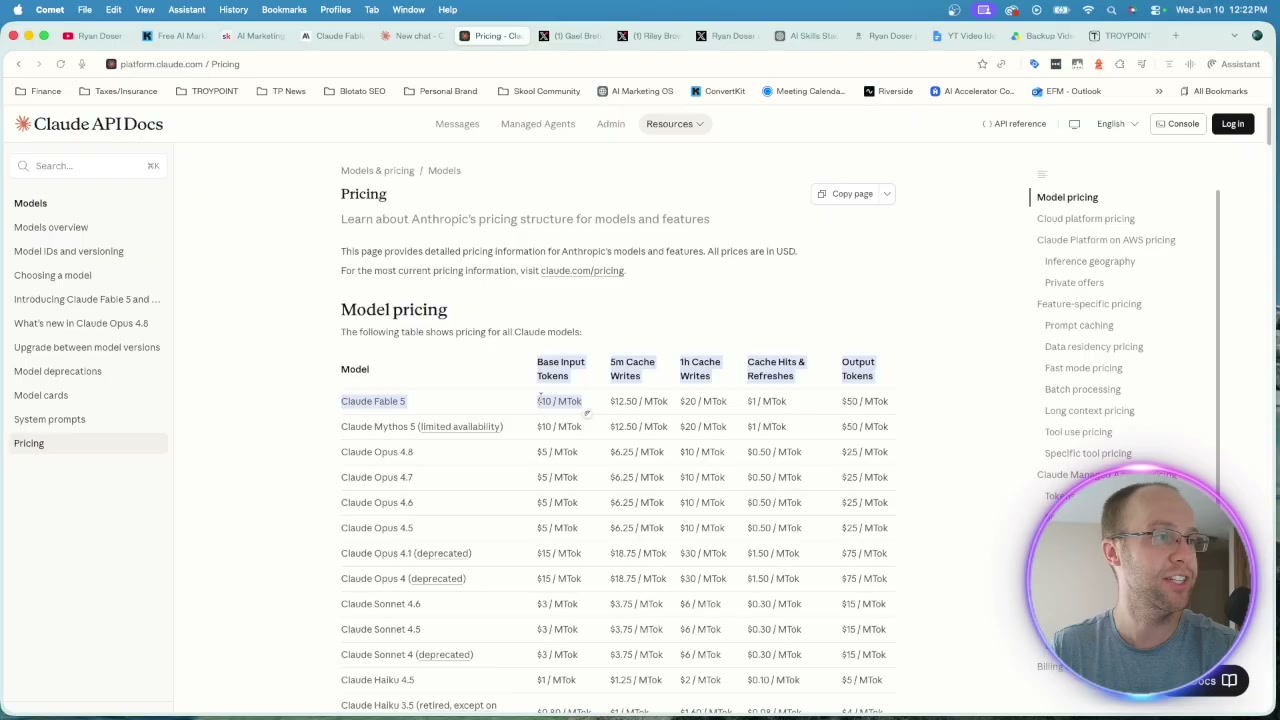This screenshot has width=1280, height=720.
Task: Open What's new in Claude Opus 4.8
Action: (81, 323)
